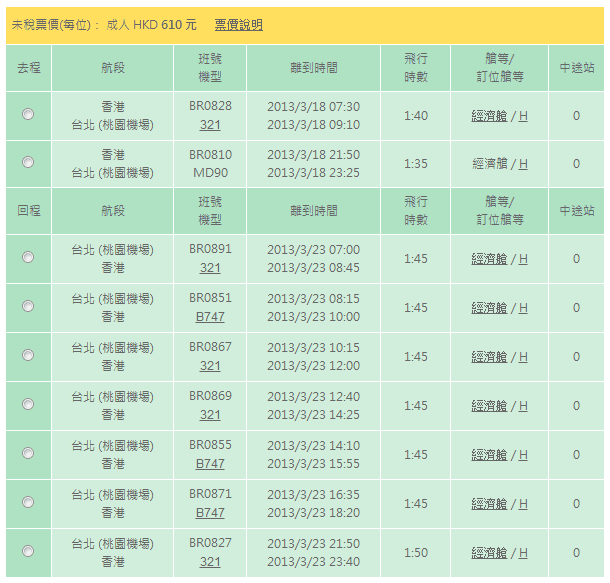Screen dimensions: 610x583
Task: Open B747 aircraft link for BR0851
Action: click(x=210, y=317)
